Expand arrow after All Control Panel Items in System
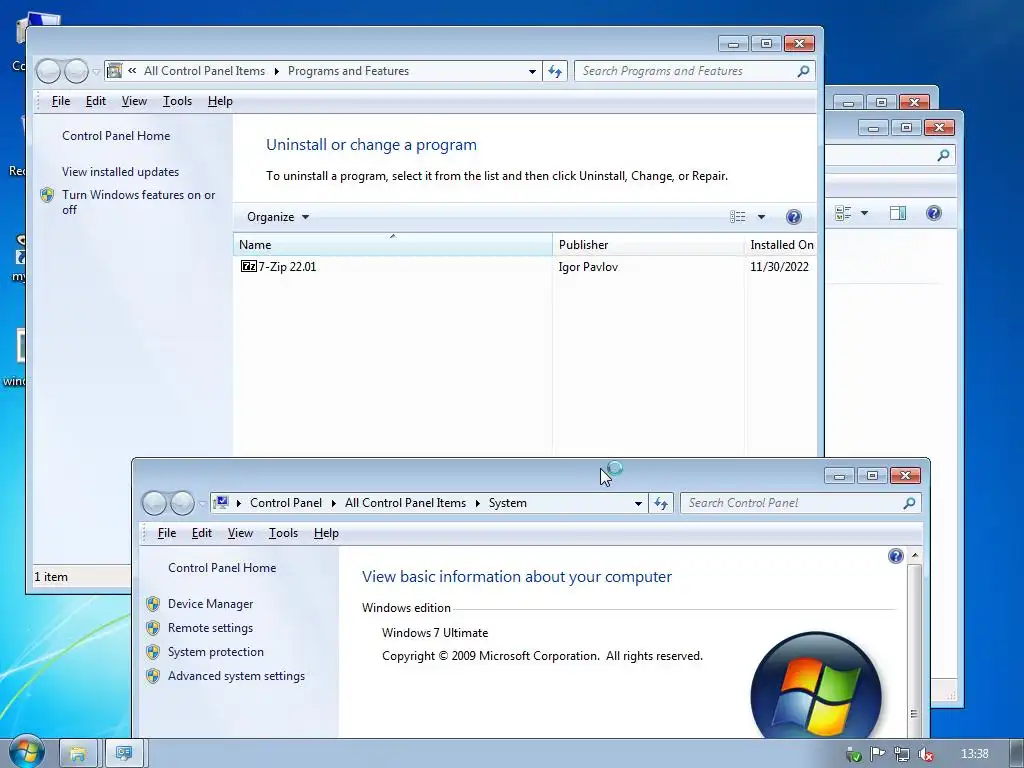 (x=477, y=504)
